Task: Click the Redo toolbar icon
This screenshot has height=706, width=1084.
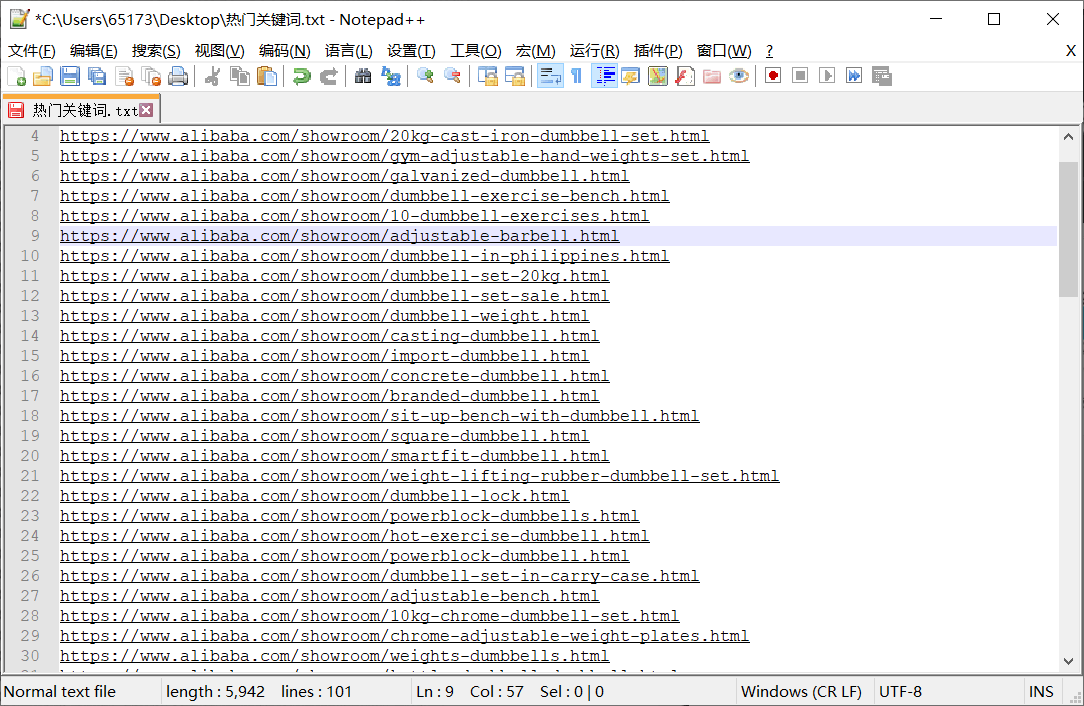Action: coord(328,76)
